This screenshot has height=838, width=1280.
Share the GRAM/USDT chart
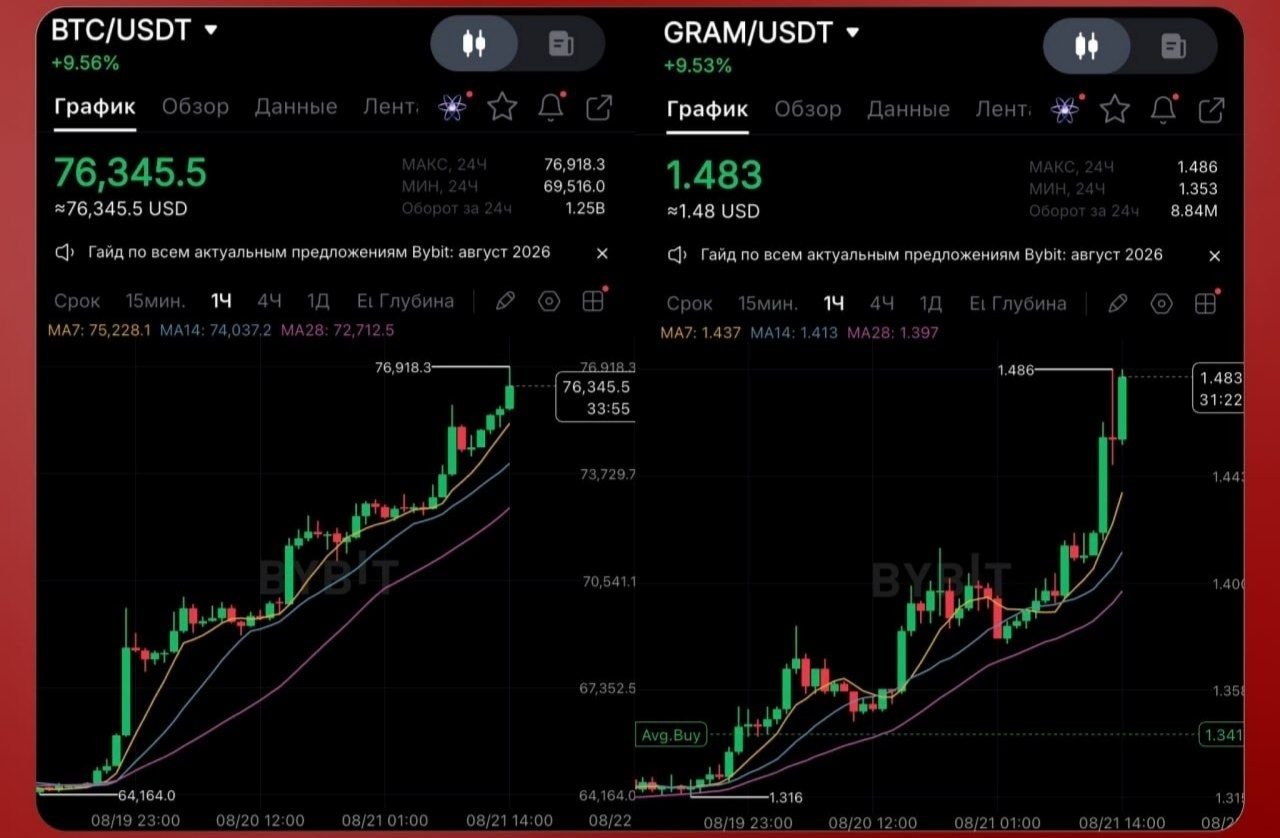click(1211, 109)
